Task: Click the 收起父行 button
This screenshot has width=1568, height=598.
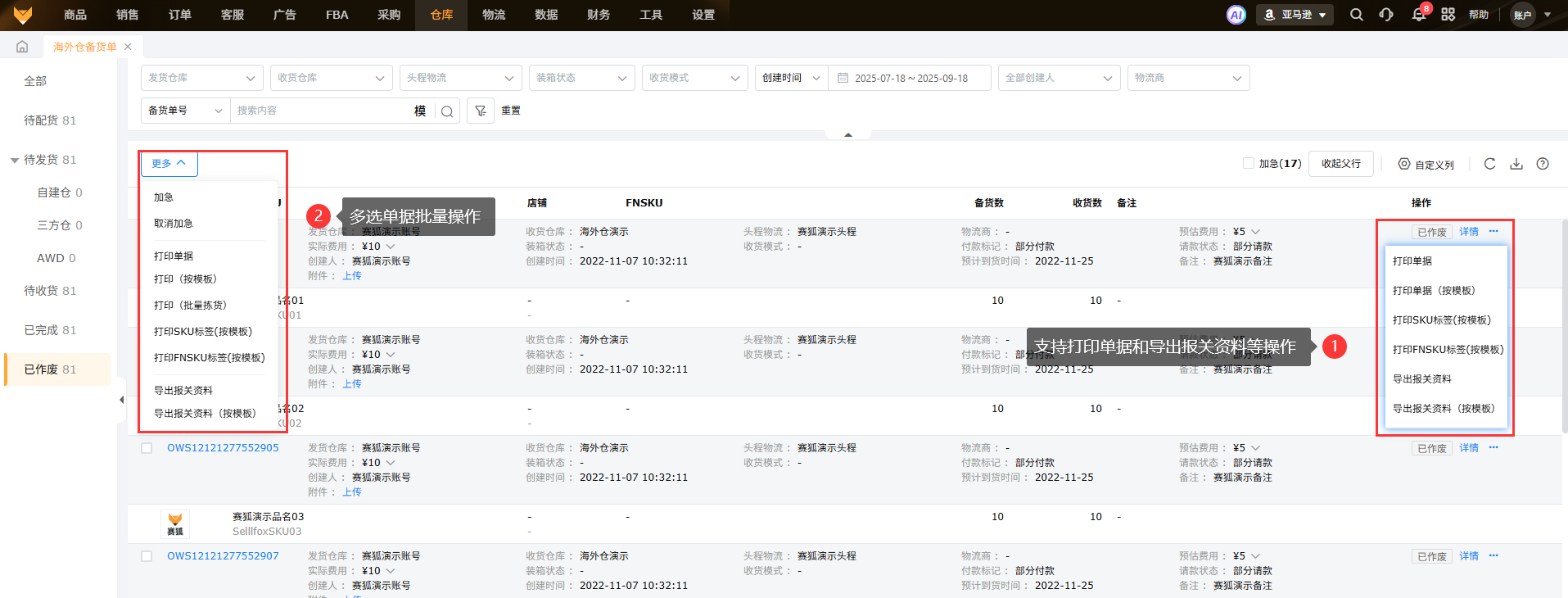Action: [x=1340, y=164]
